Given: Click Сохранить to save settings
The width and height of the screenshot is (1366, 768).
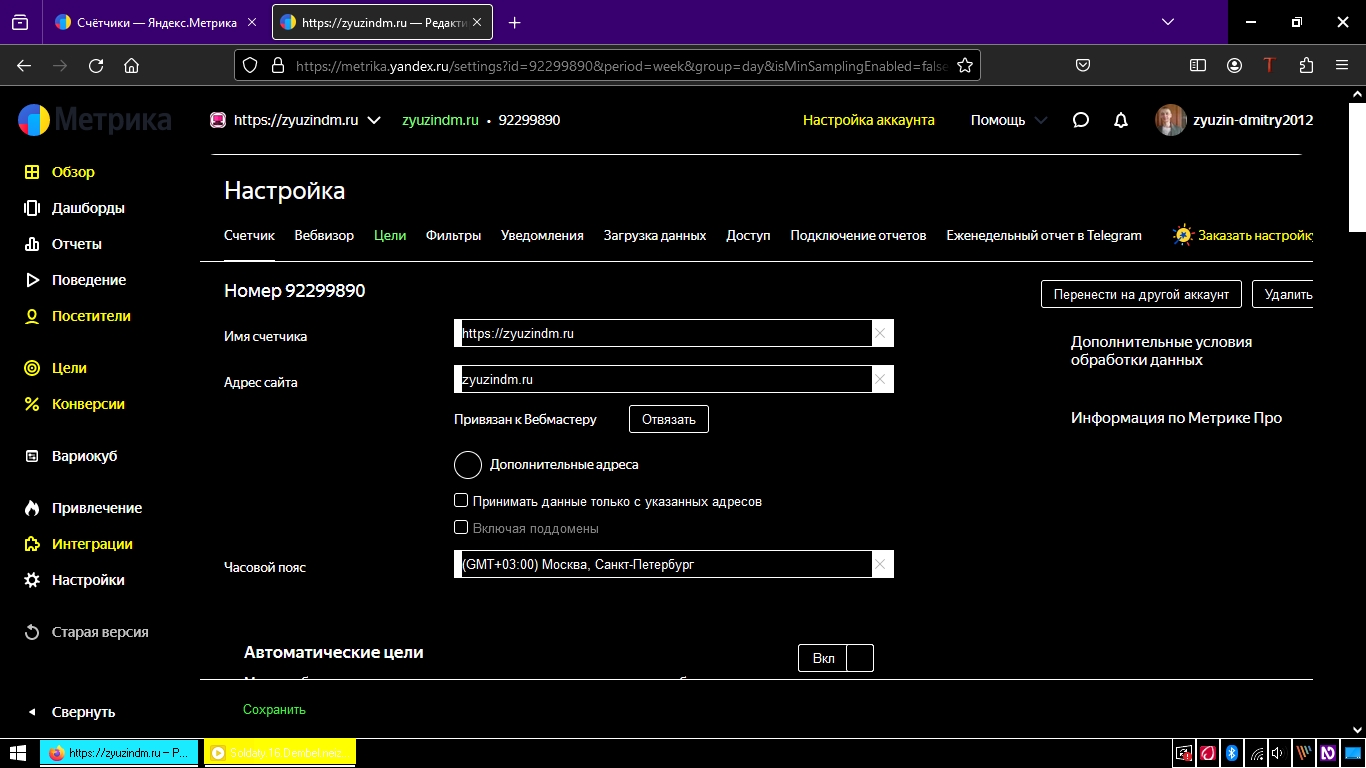Looking at the screenshot, I should 274,709.
